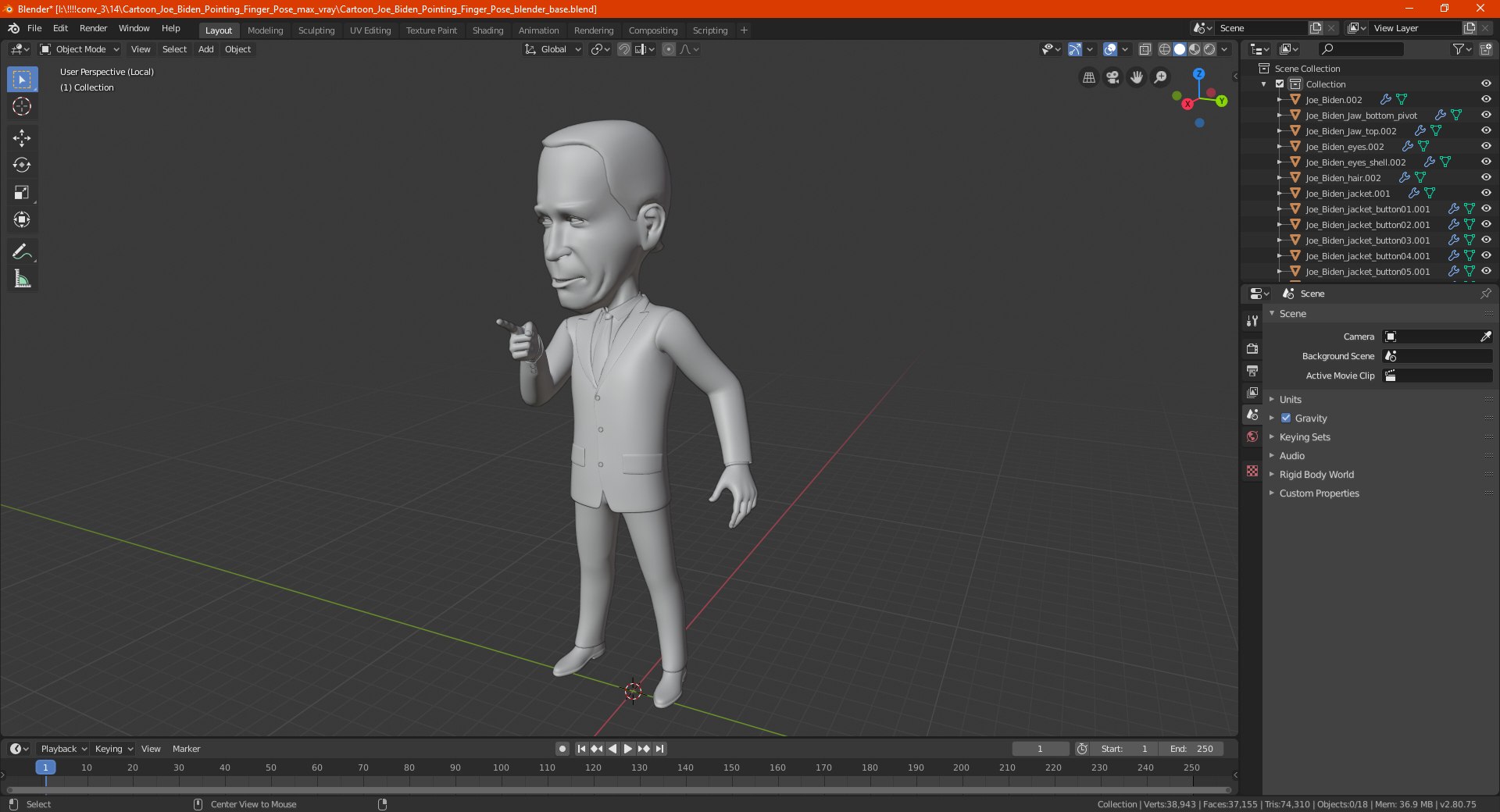Exclude Collection via its checkbox
Screen dimensions: 1500x812
click(1280, 84)
